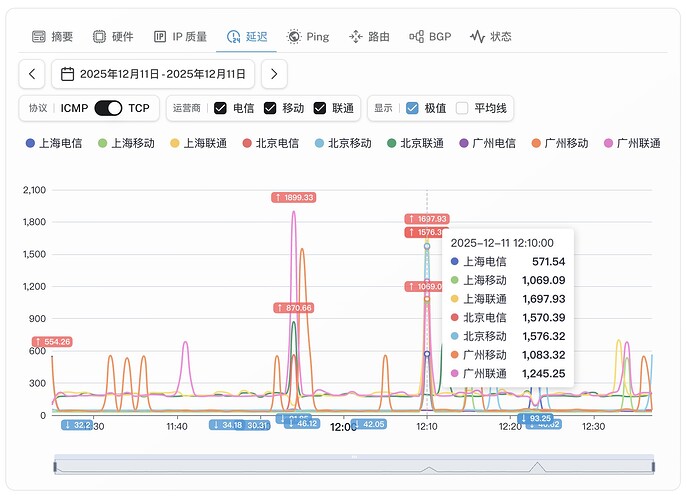Click the 状态 pulse waveform icon
This screenshot has width=687, height=500.
pos(477,36)
